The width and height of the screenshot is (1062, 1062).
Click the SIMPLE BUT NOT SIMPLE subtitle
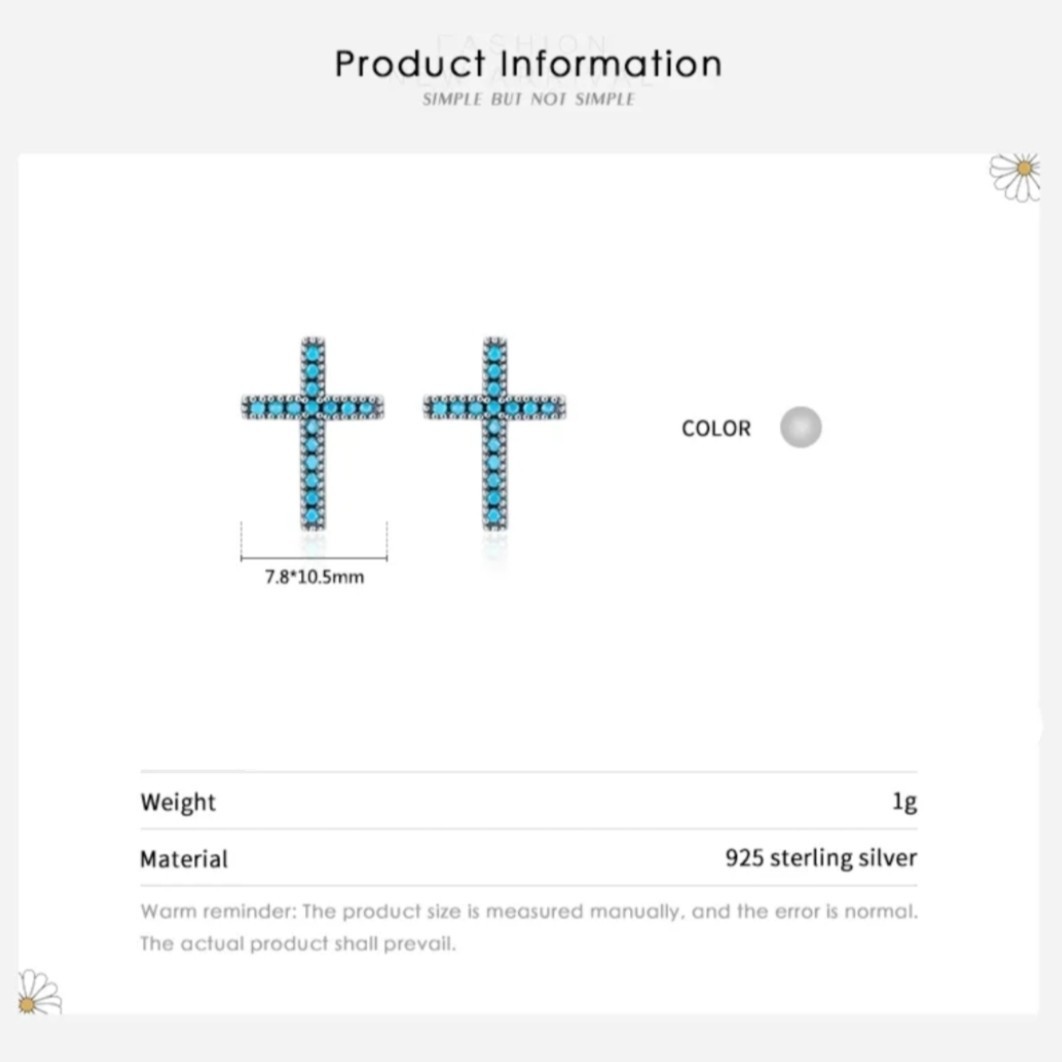coord(528,99)
